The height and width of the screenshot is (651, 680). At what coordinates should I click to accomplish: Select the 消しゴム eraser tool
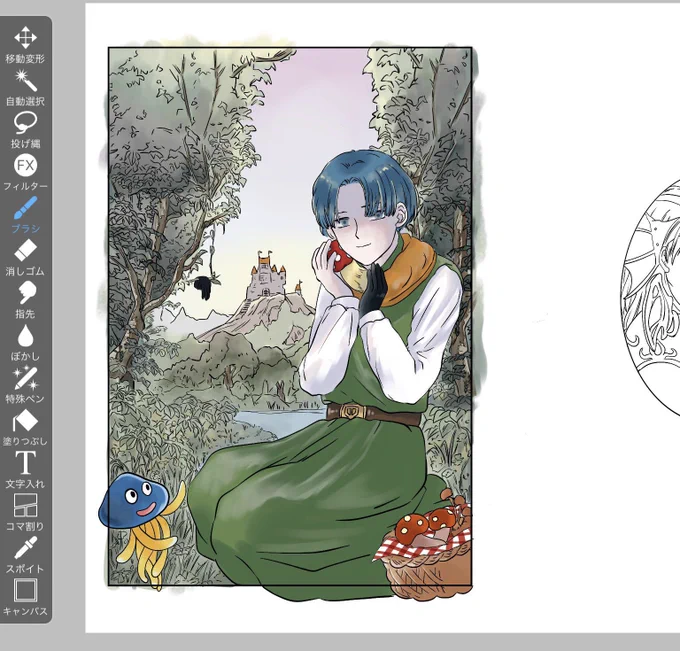click(x=25, y=257)
